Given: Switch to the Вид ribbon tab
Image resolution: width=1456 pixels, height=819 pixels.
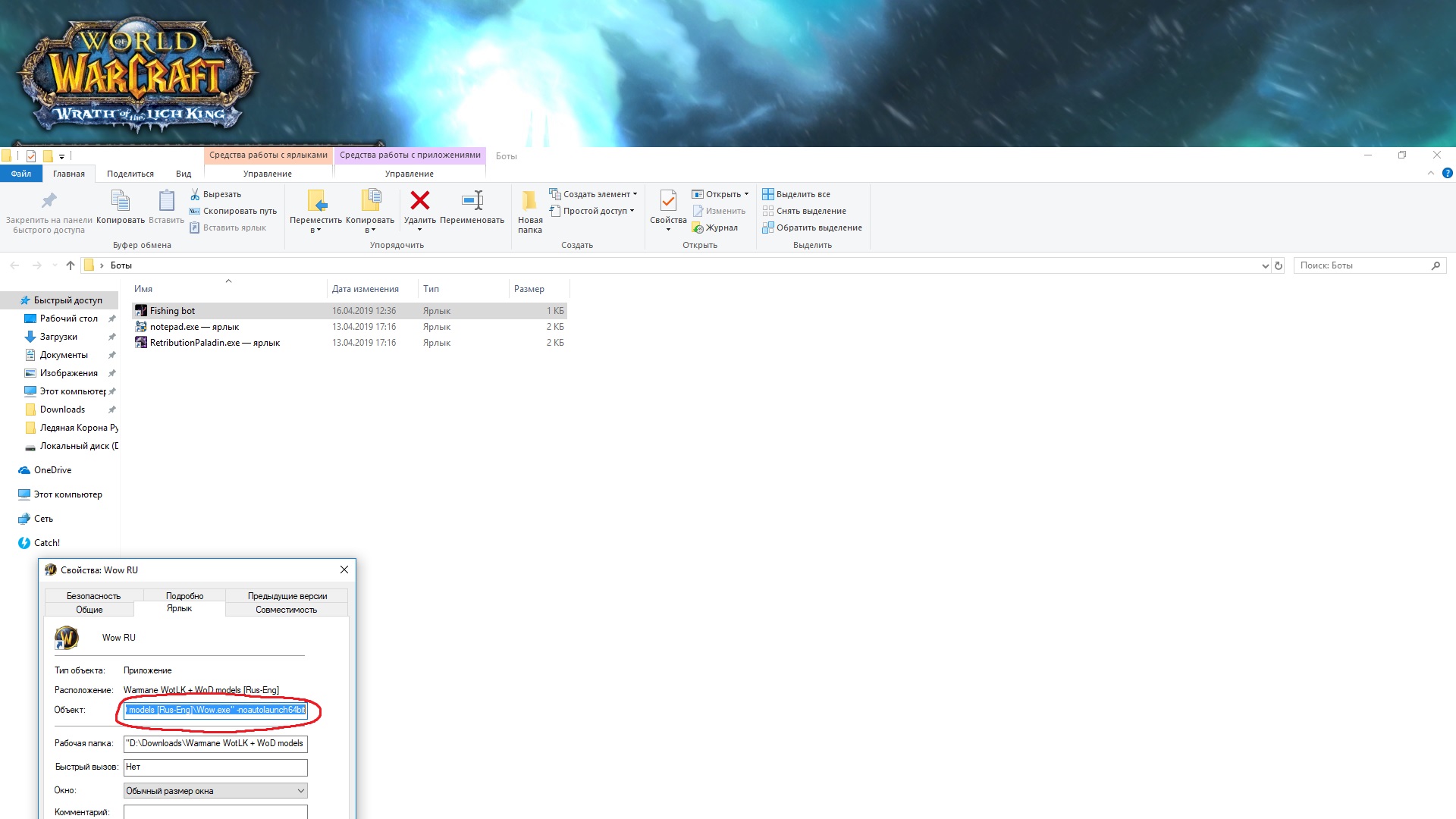Looking at the screenshot, I should [x=184, y=174].
